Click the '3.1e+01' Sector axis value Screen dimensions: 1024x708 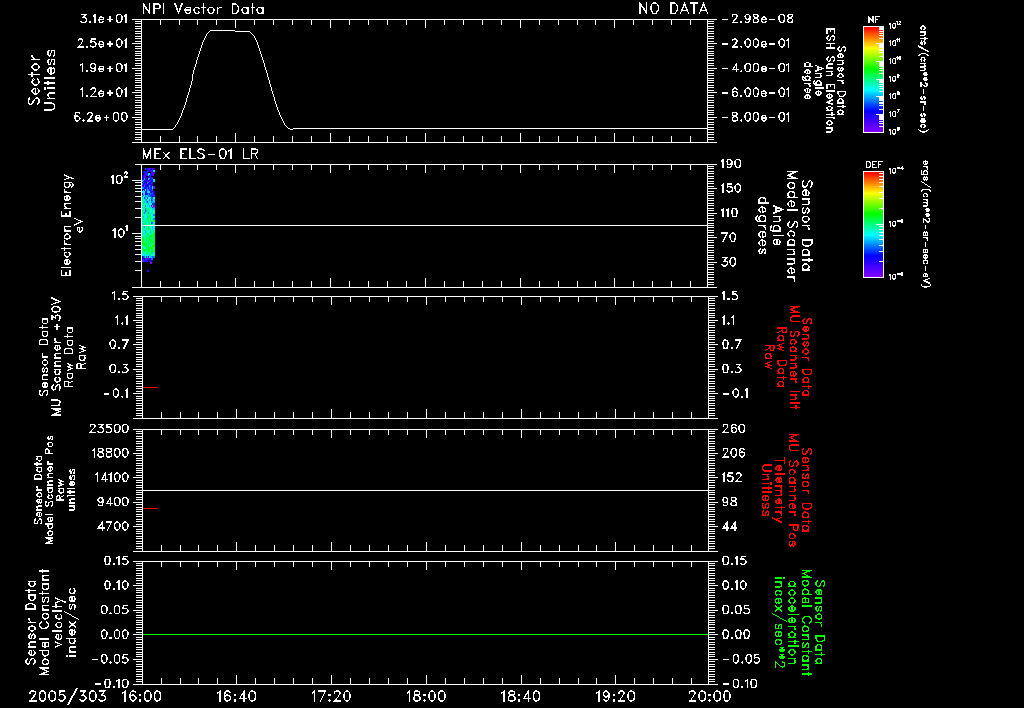(104, 19)
